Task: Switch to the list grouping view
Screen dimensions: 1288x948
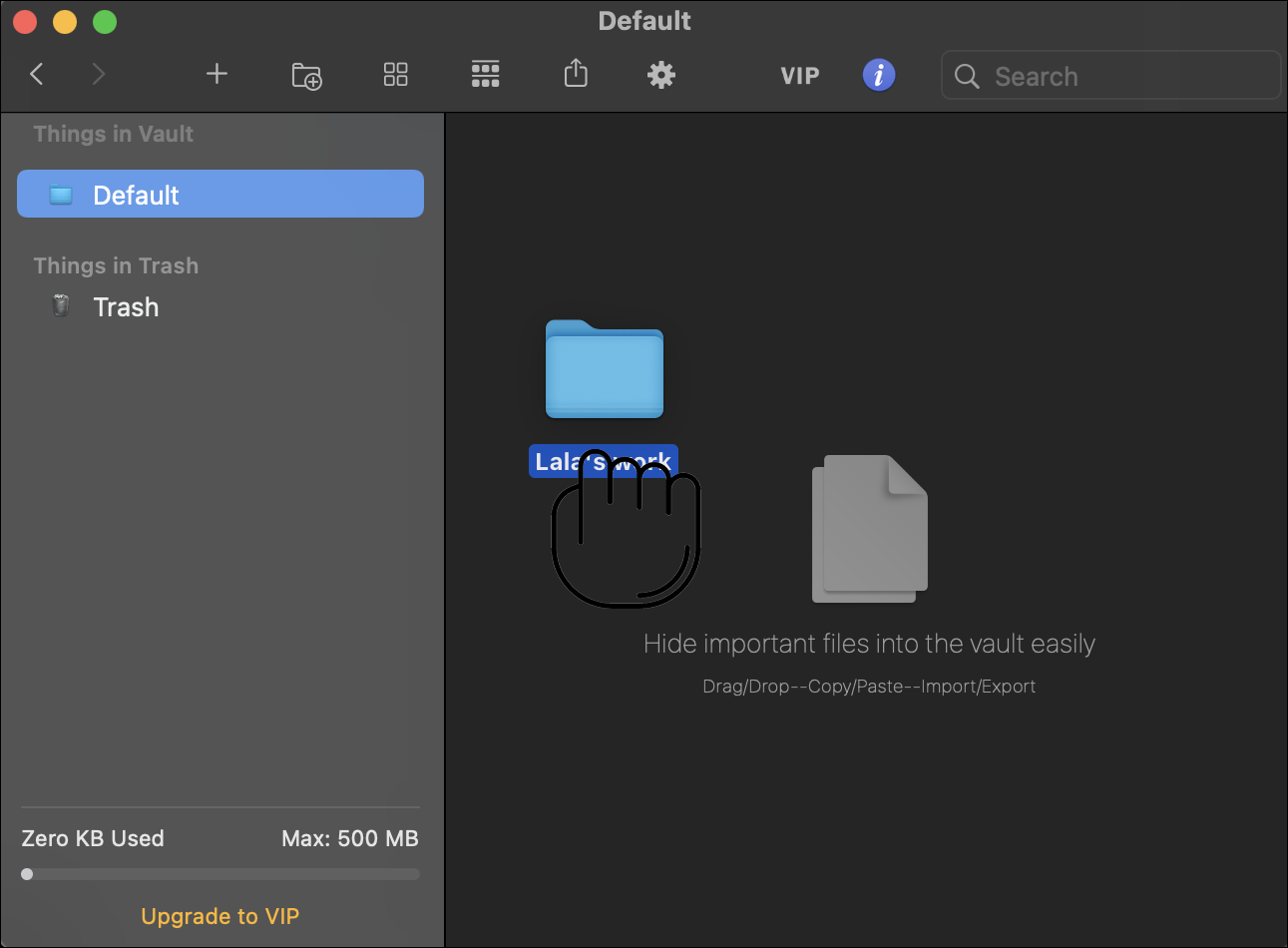Action: pyautogui.click(x=486, y=75)
